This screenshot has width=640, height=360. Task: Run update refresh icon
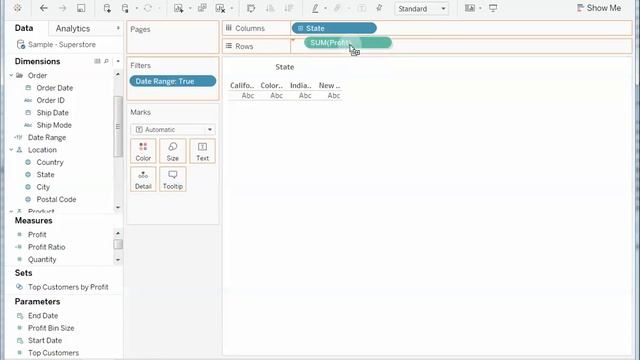[148, 8]
